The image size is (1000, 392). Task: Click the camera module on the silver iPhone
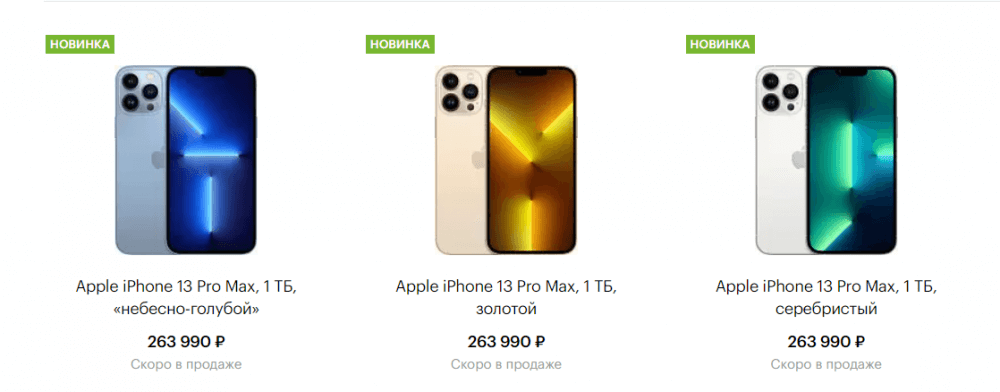(780, 91)
